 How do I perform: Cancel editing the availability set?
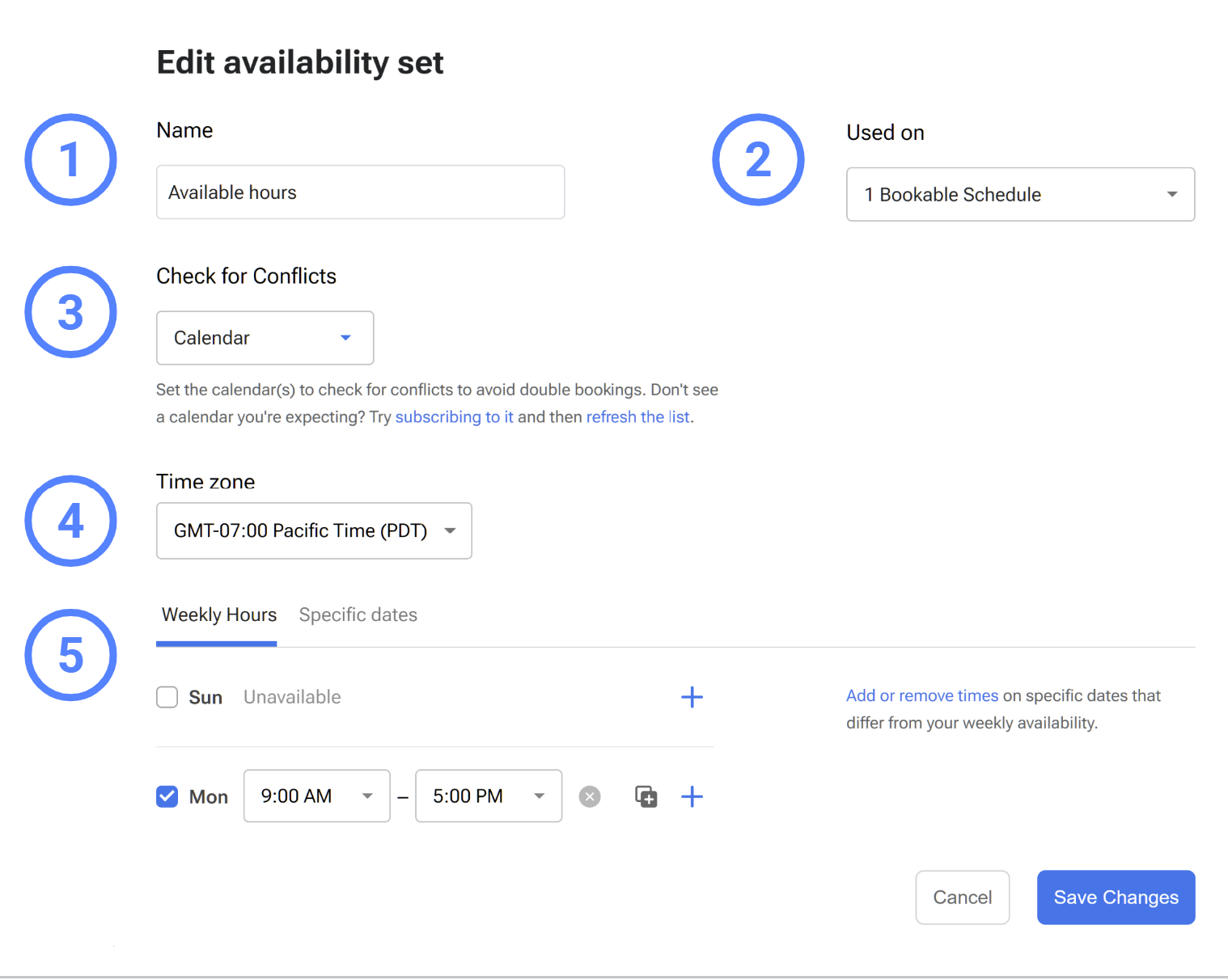pos(962,898)
